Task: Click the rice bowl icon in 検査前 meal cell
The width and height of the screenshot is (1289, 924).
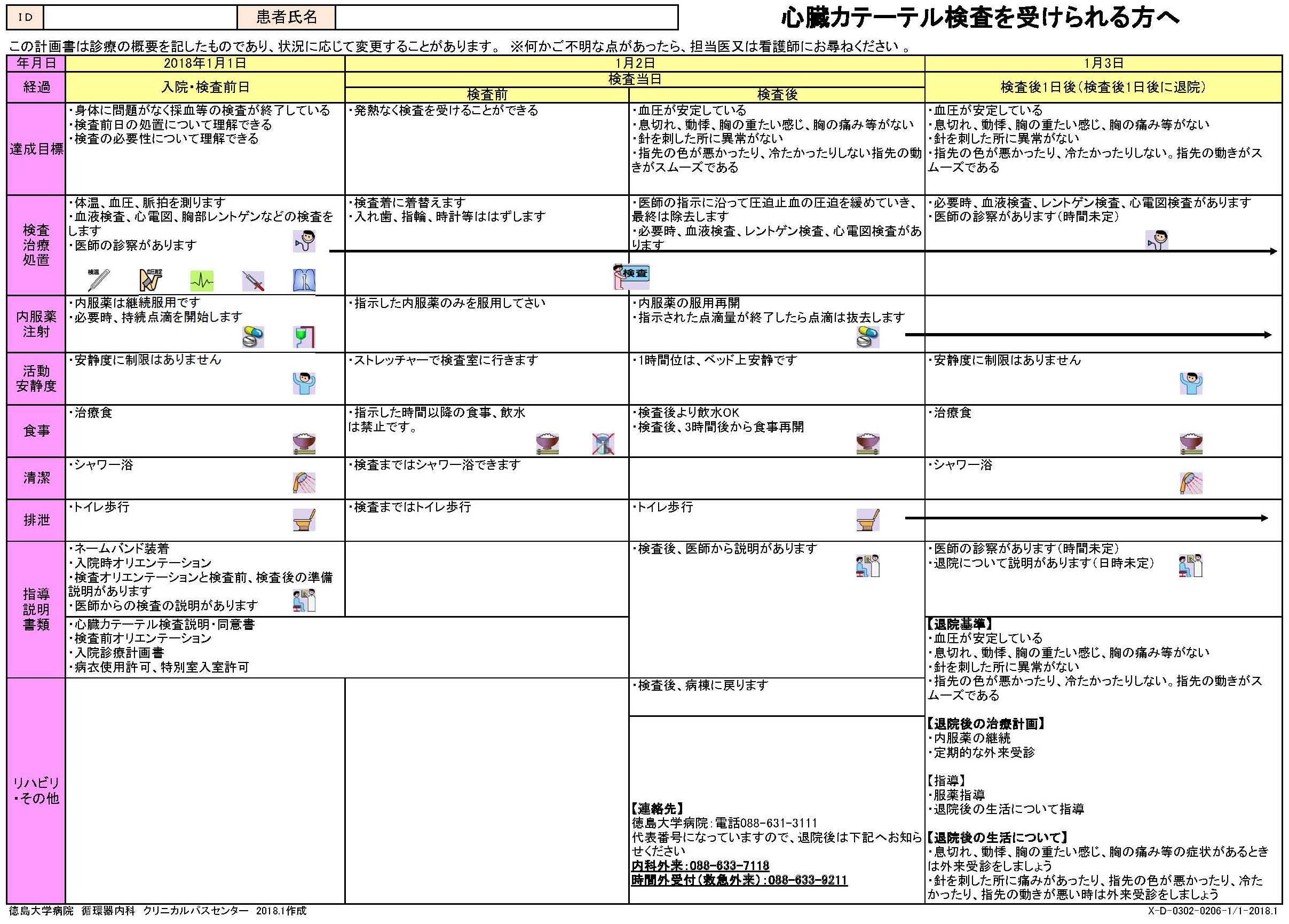Action: tap(547, 443)
